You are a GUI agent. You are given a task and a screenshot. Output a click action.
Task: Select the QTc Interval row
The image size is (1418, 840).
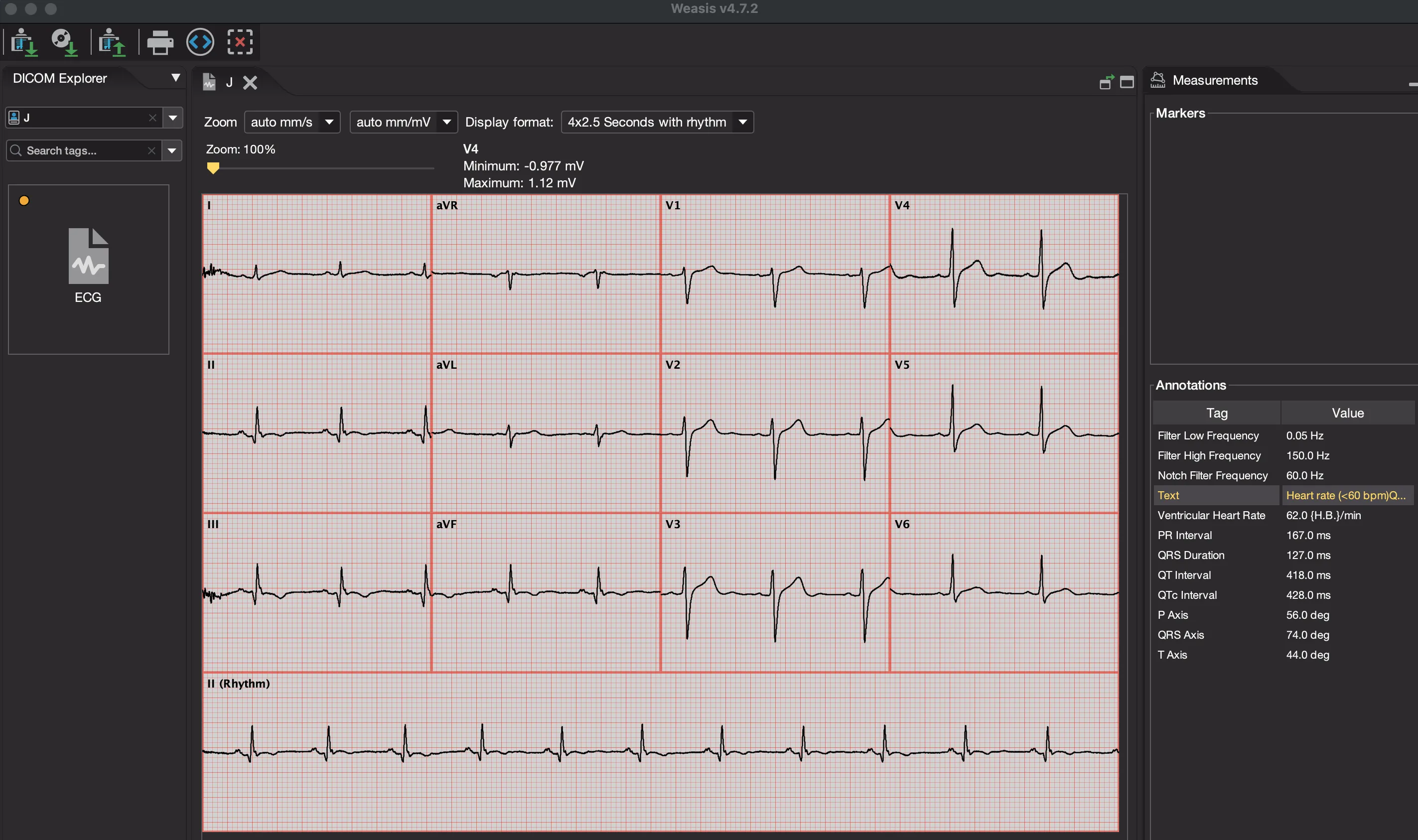(1284, 594)
